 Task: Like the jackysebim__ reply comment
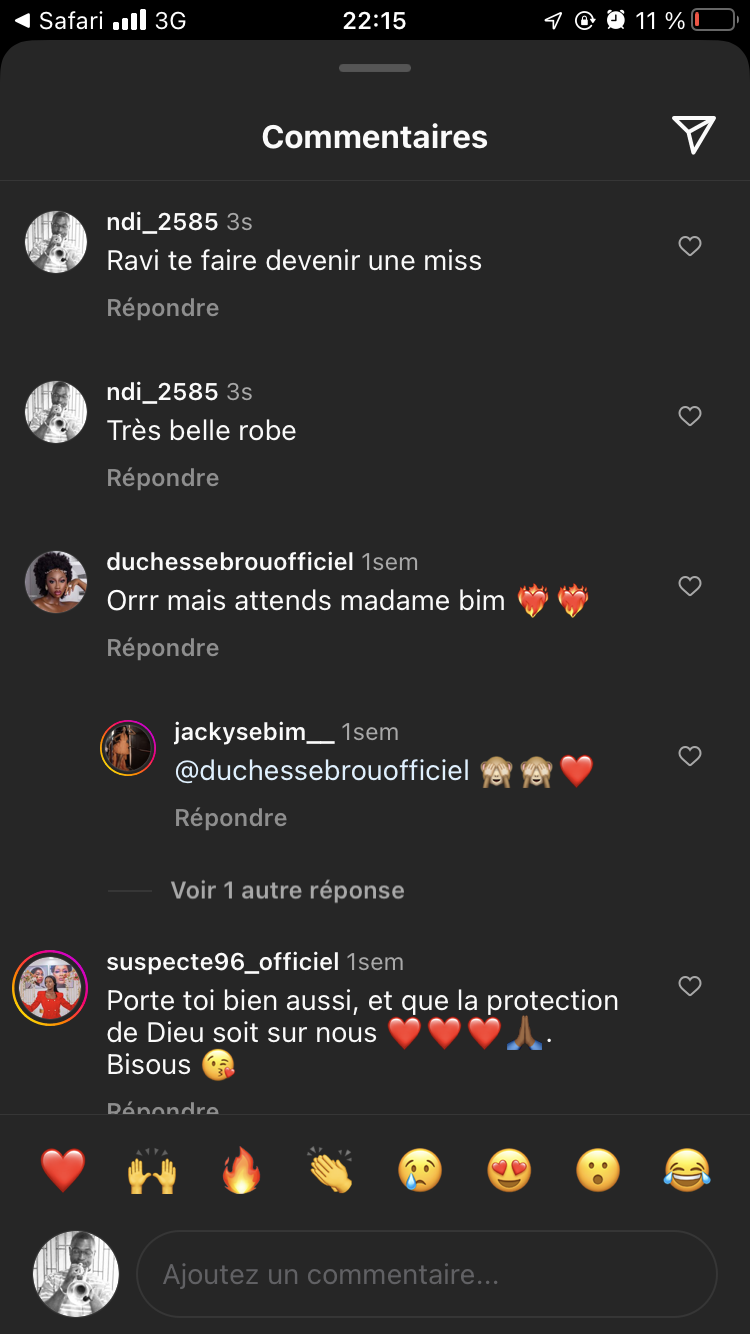coord(690,756)
